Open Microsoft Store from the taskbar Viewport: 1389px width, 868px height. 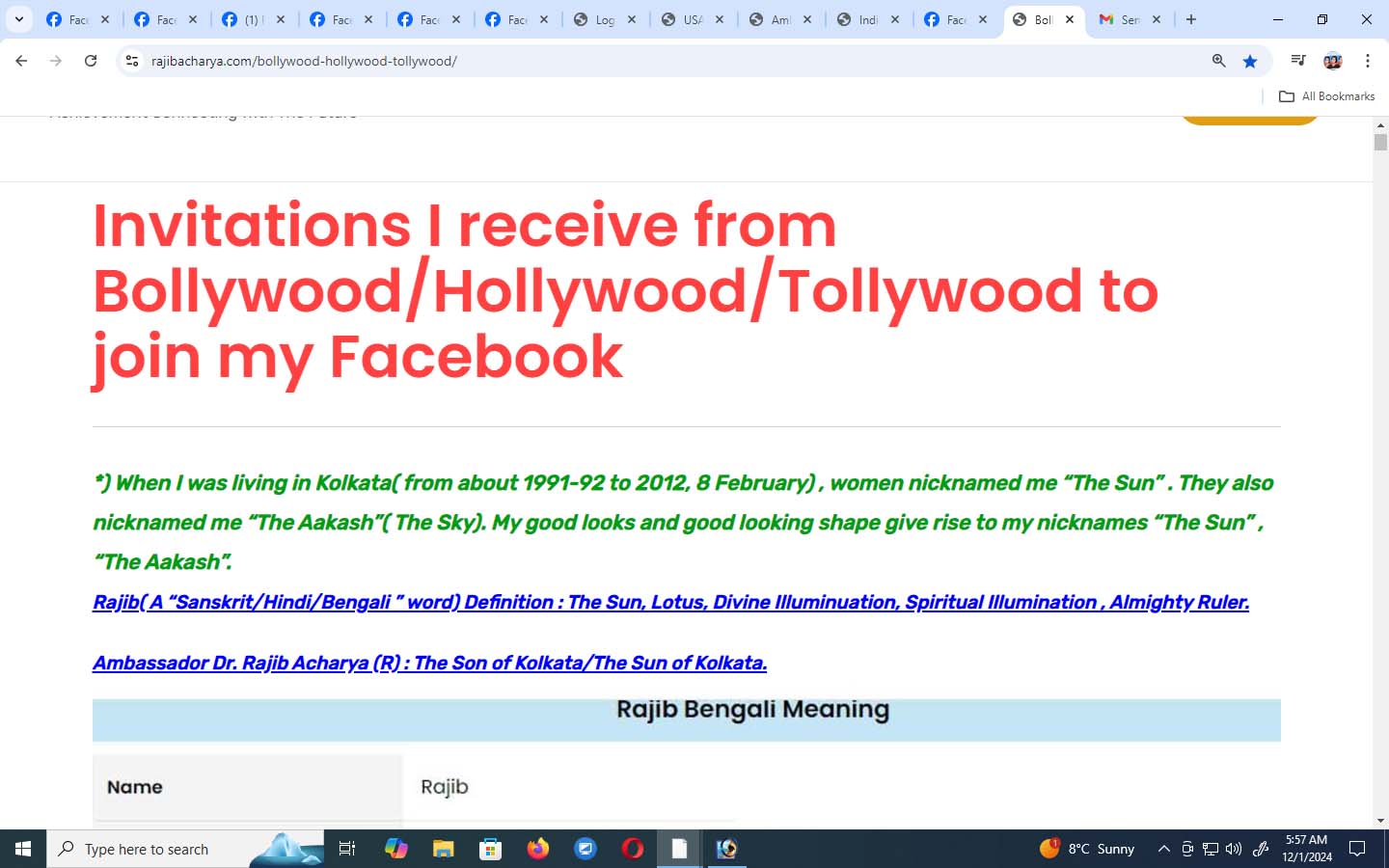(491, 849)
